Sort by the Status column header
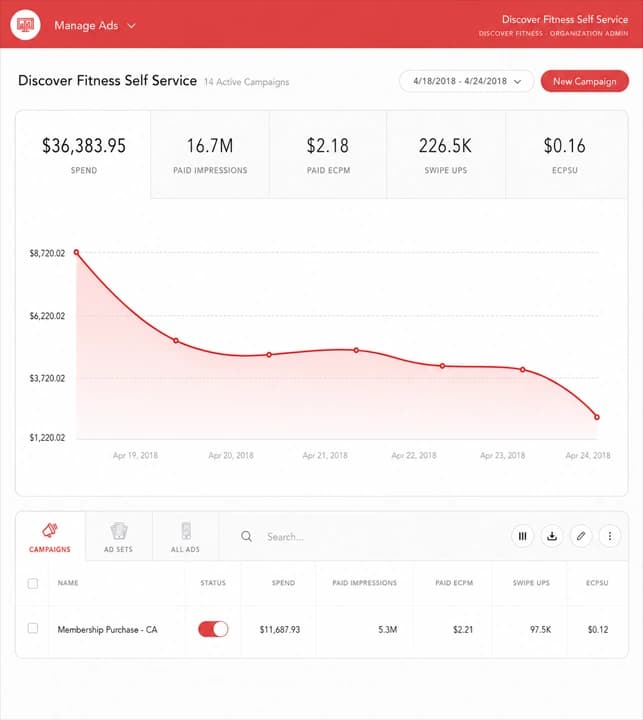Image resolution: width=643 pixels, height=720 pixels. (x=213, y=583)
